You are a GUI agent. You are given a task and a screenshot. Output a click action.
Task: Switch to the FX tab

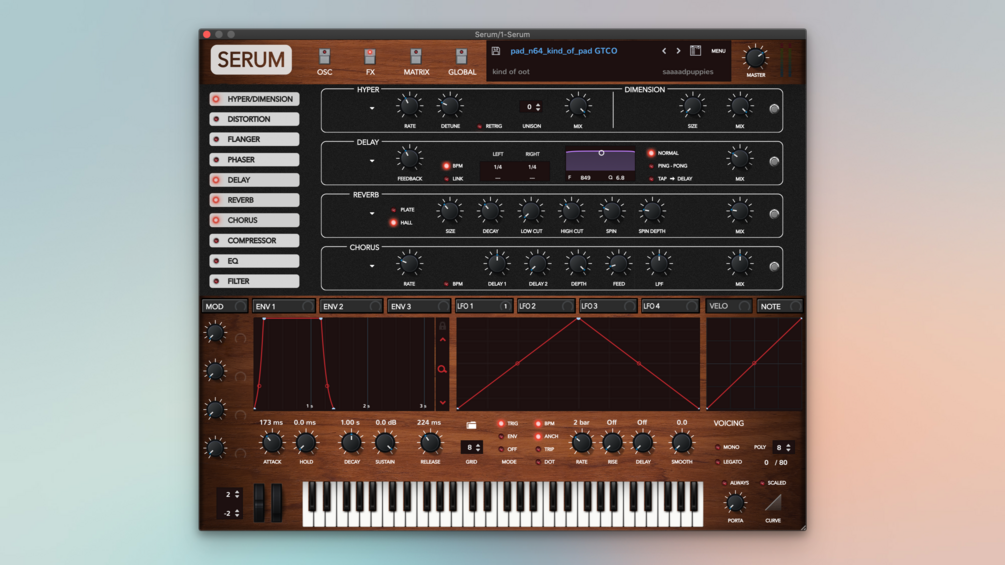(370, 62)
